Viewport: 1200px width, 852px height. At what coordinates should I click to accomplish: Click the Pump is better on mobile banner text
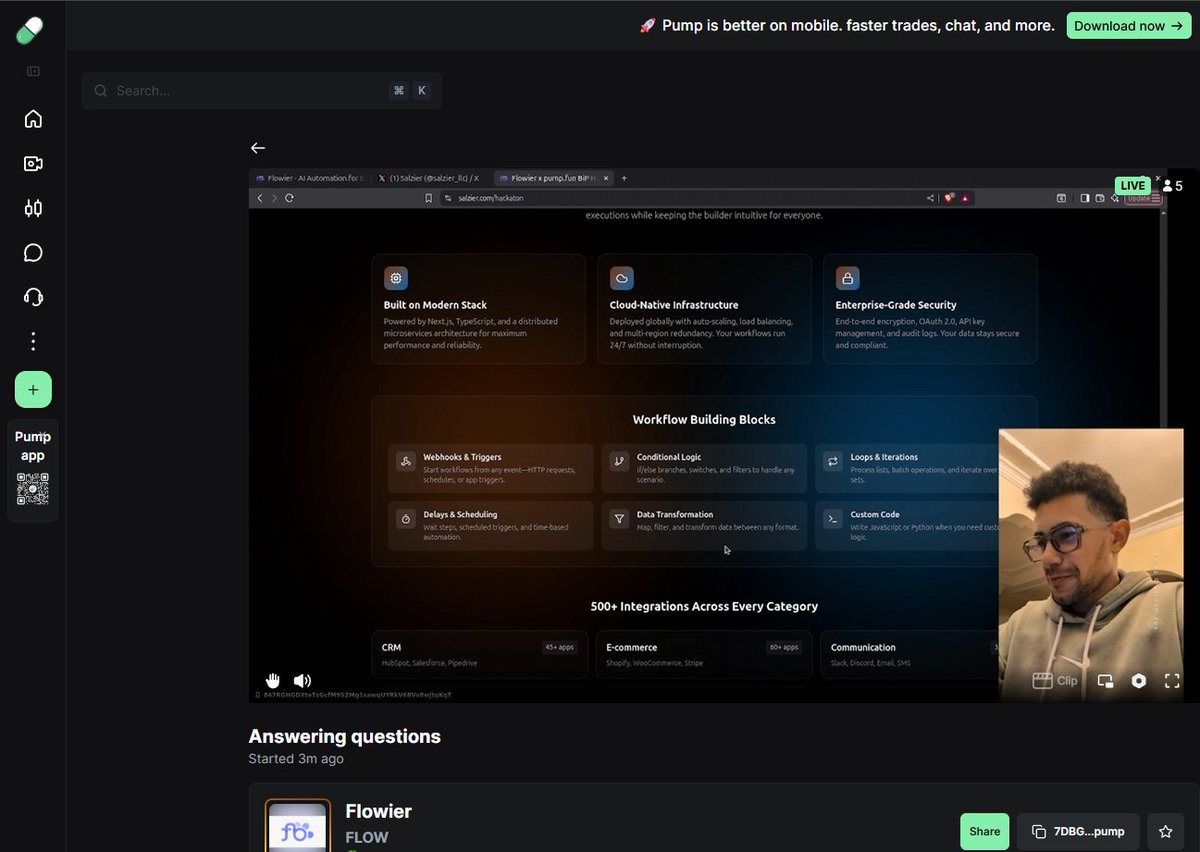pos(847,26)
